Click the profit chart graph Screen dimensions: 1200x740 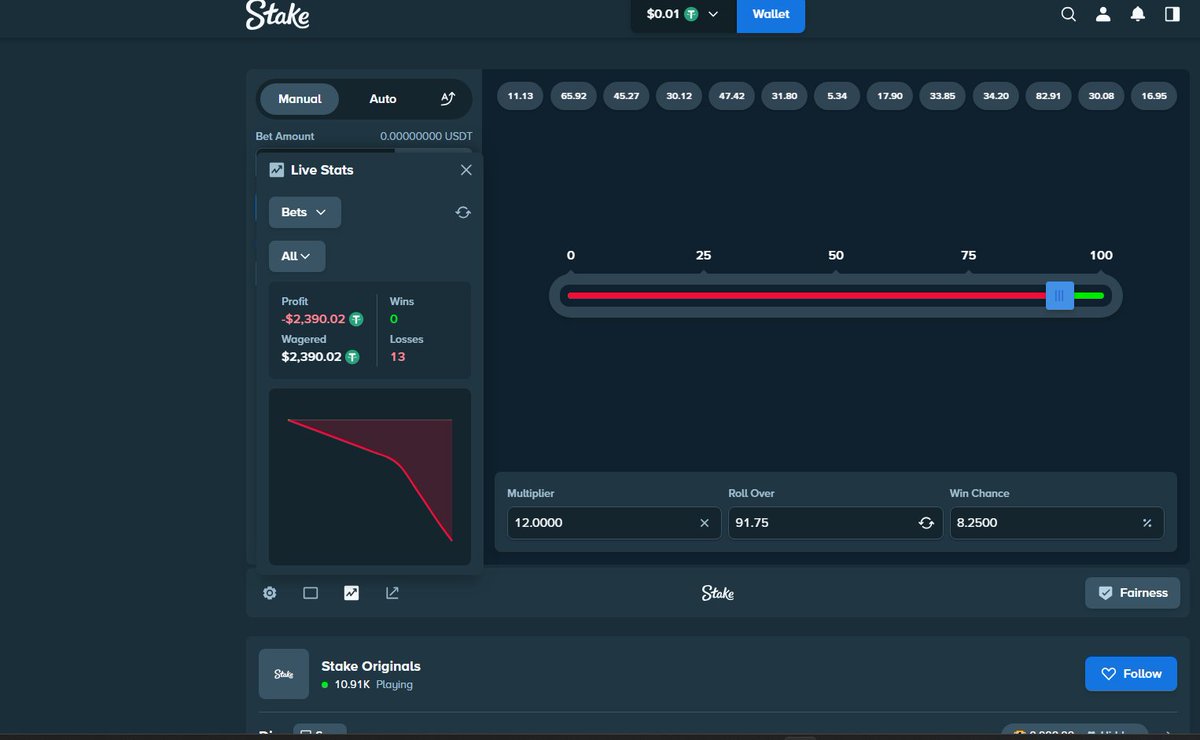370,477
